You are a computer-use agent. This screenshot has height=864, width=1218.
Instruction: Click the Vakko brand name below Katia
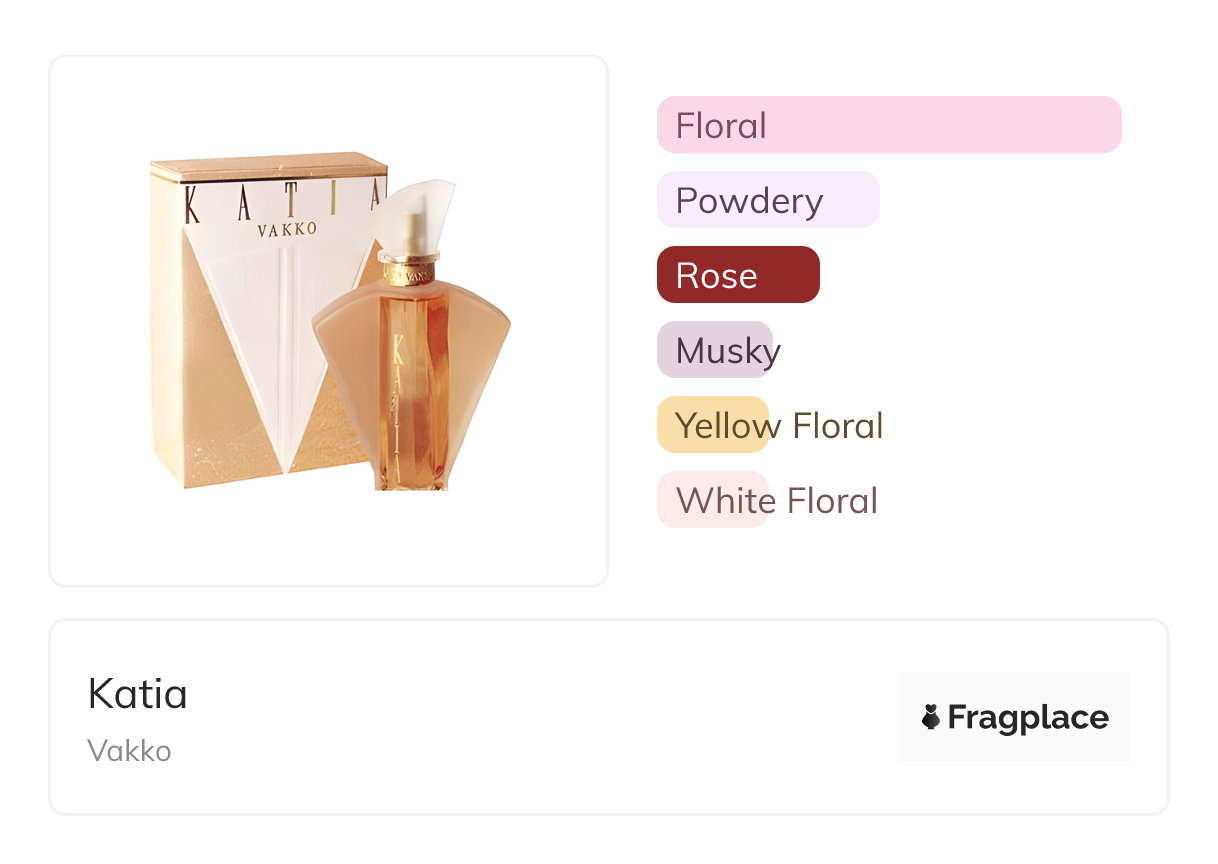(129, 751)
